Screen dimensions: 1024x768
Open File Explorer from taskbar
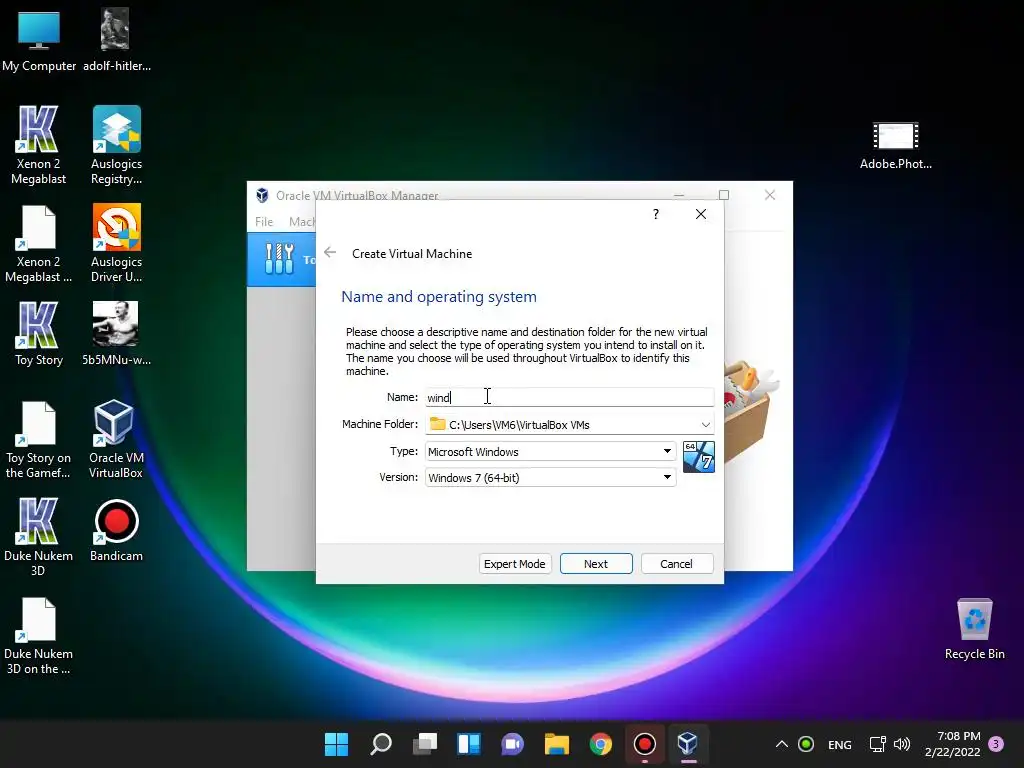click(556, 744)
